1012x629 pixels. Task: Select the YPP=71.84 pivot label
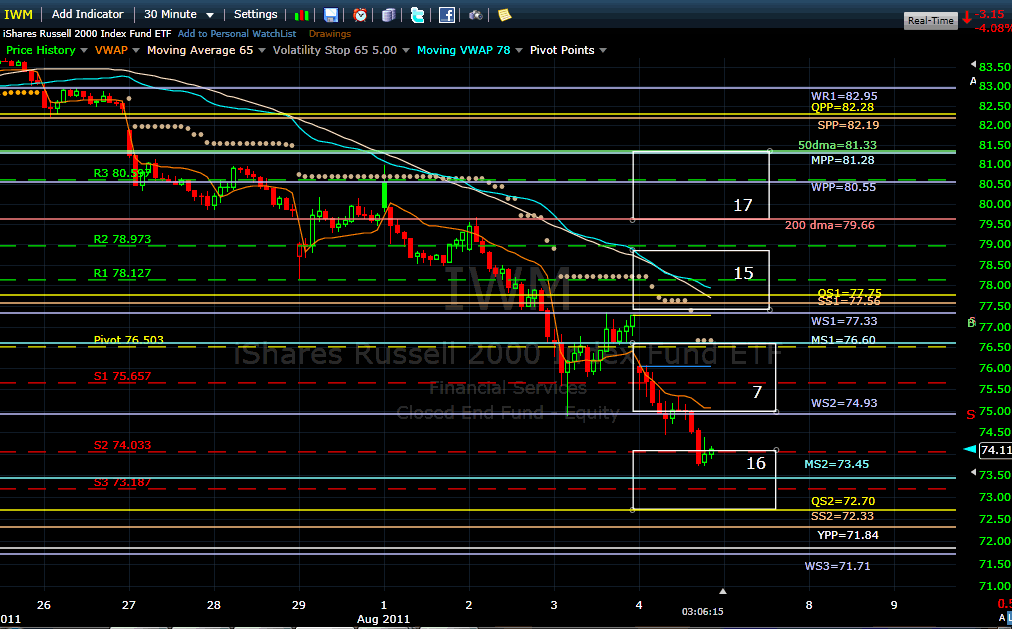[x=848, y=535]
